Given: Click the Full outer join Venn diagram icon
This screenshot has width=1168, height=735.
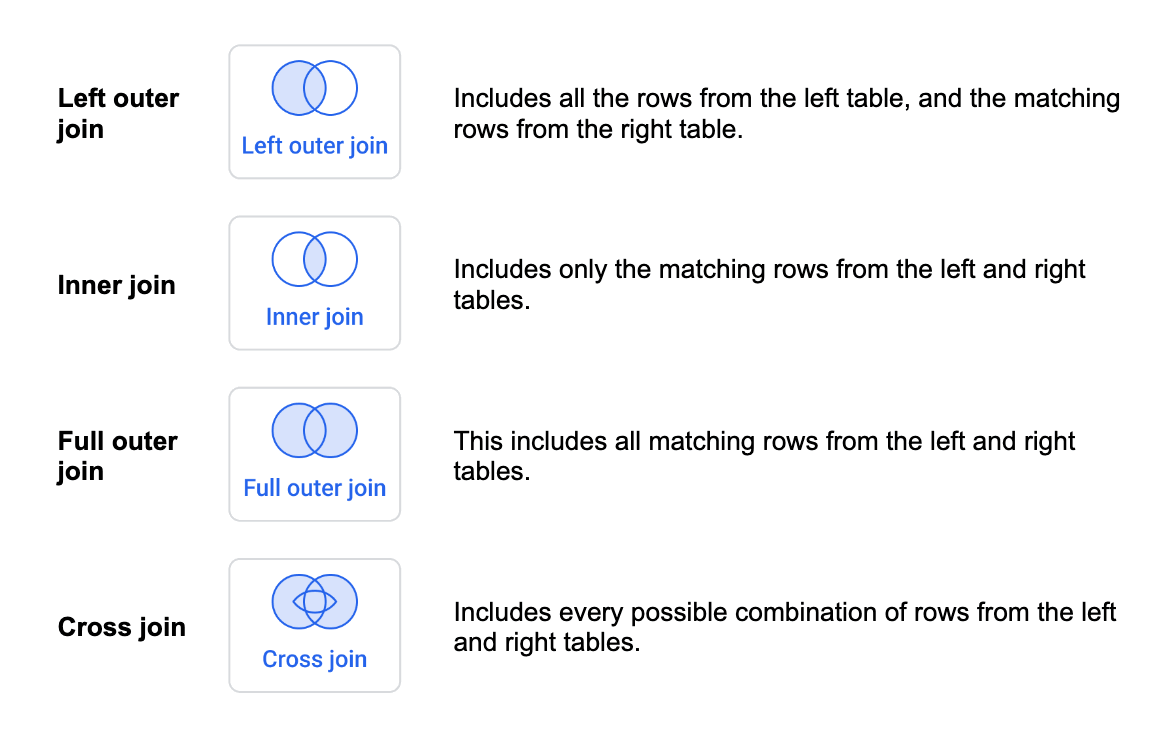Looking at the screenshot, I should click(x=314, y=430).
